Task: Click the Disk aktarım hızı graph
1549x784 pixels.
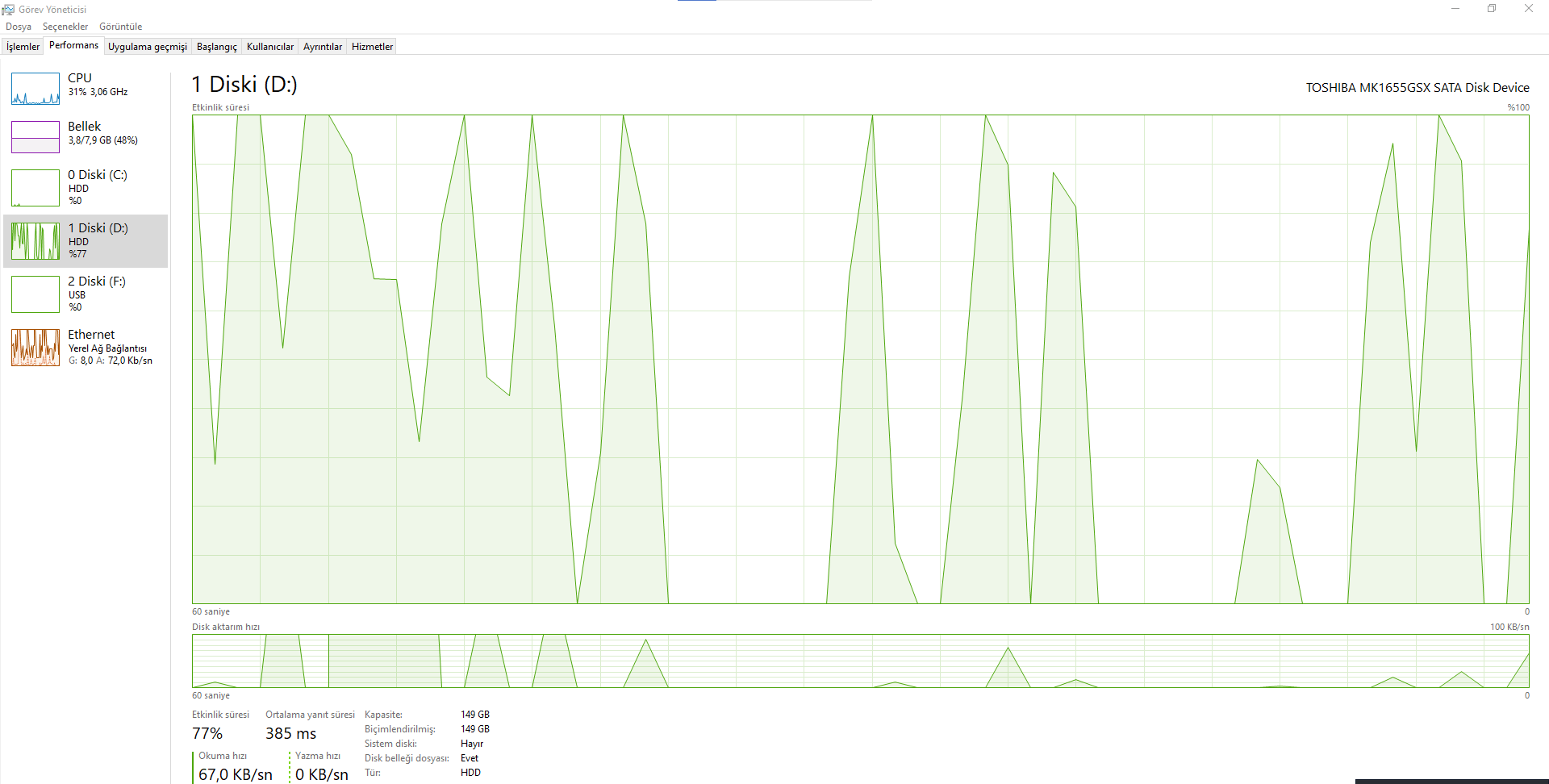Action: pos(860,661)
